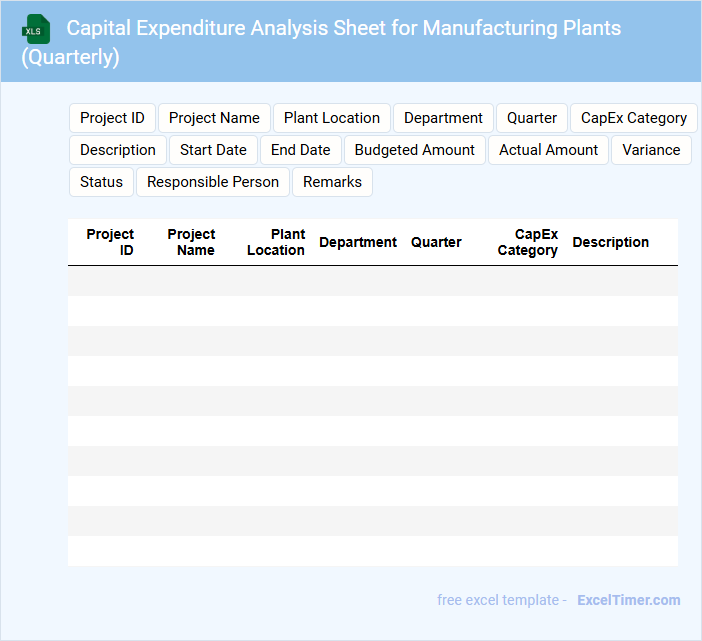Screen dimensions: 702x641
Task: Select the Project ID tag
Action: [112, 118]
